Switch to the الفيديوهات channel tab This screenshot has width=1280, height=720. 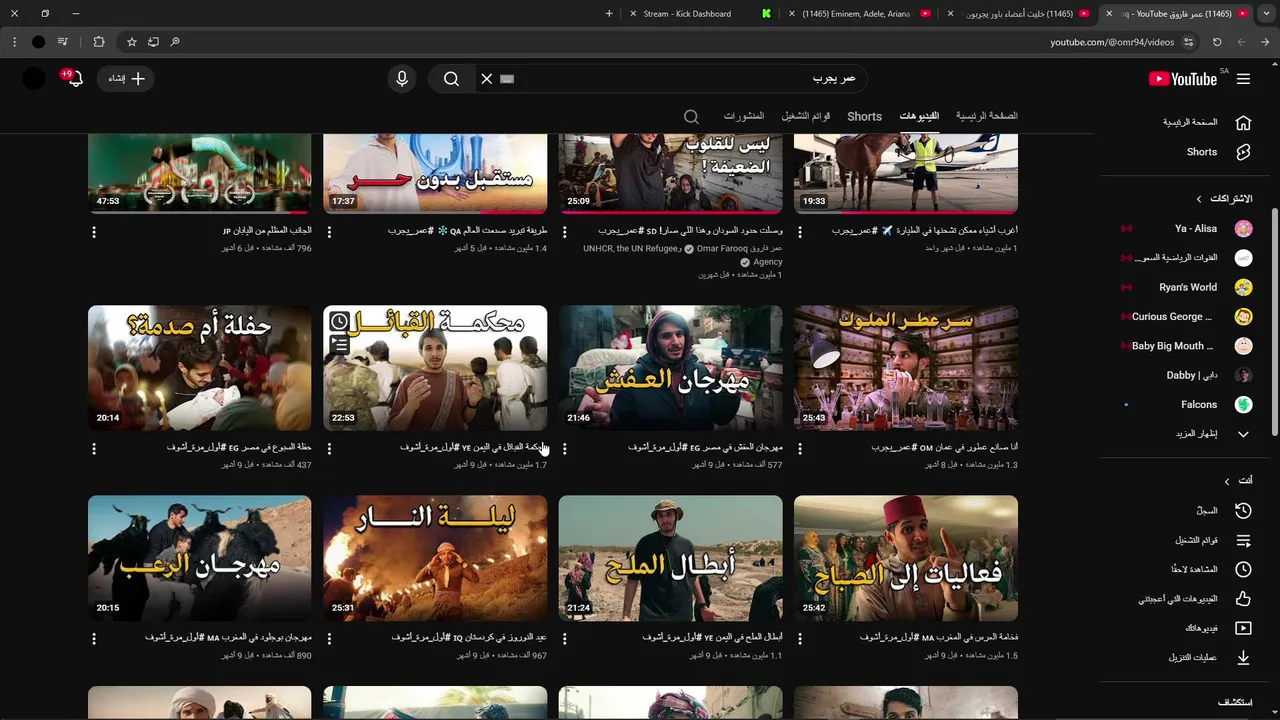919,117
